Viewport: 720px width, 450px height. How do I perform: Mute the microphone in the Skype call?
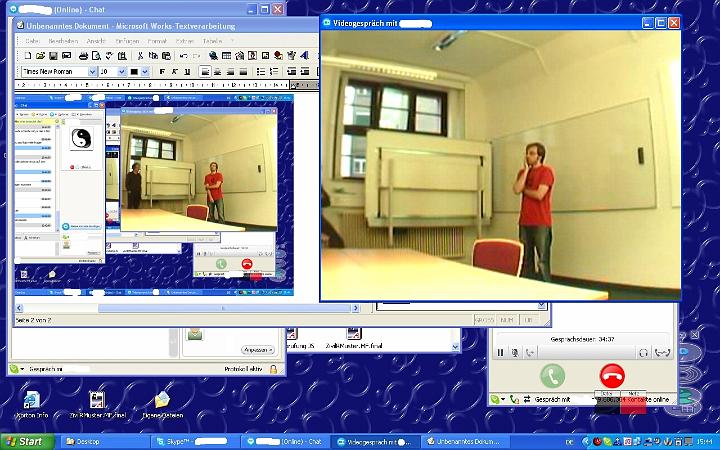(515, 353)
